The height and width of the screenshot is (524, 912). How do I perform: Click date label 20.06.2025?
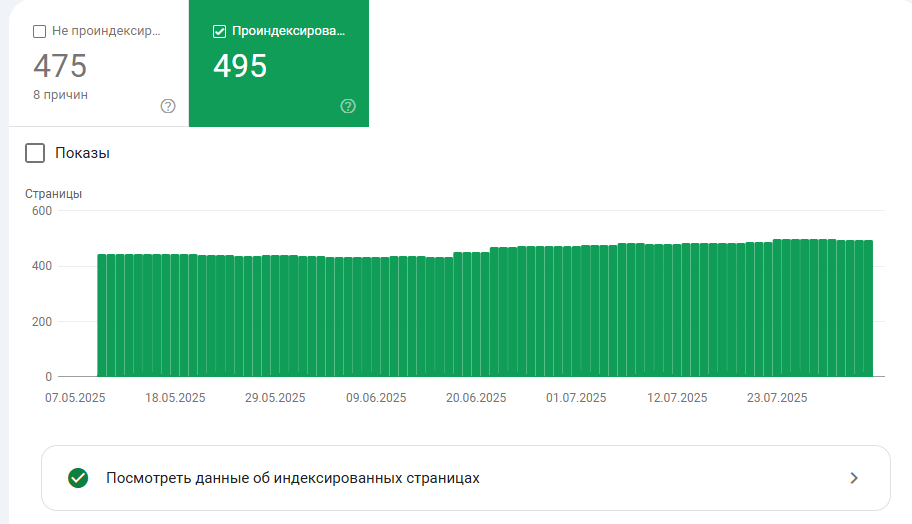point(476,398)
